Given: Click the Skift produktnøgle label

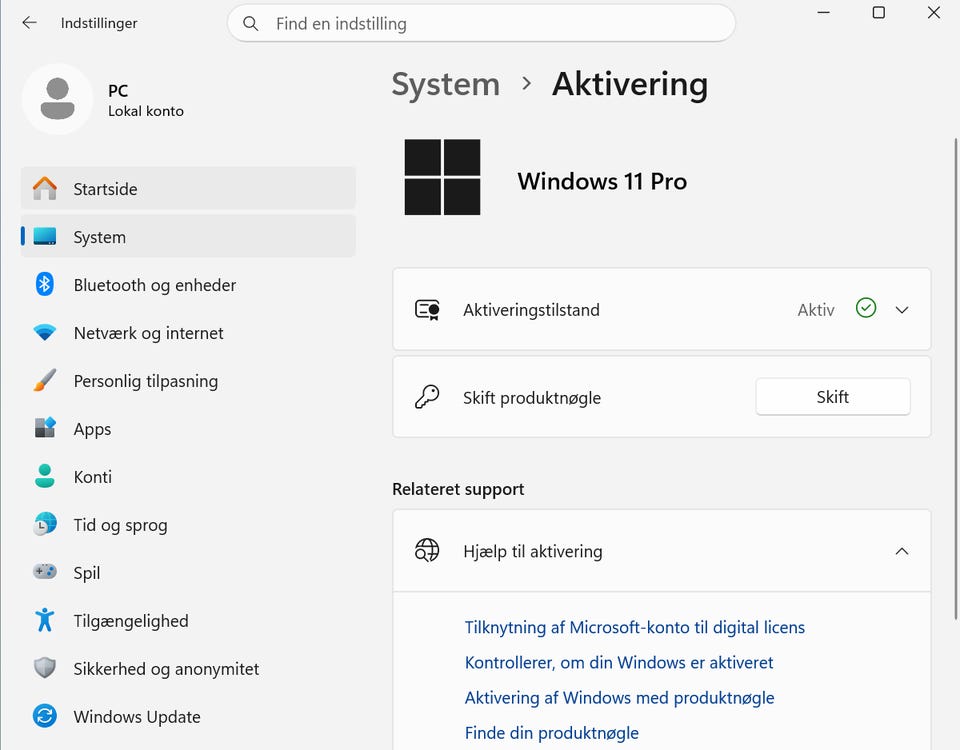Looking at the screenshot, I should pyautogui.click(x=531, y=398).
